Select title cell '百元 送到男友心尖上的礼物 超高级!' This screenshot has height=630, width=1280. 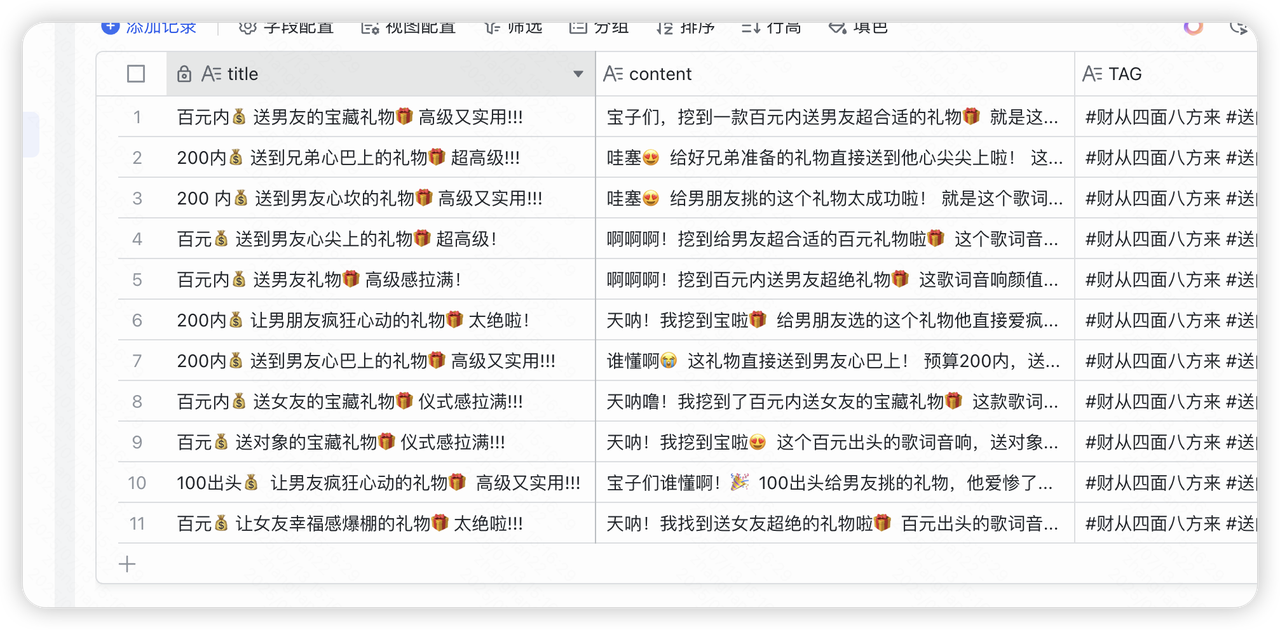[x=381, y=239]
